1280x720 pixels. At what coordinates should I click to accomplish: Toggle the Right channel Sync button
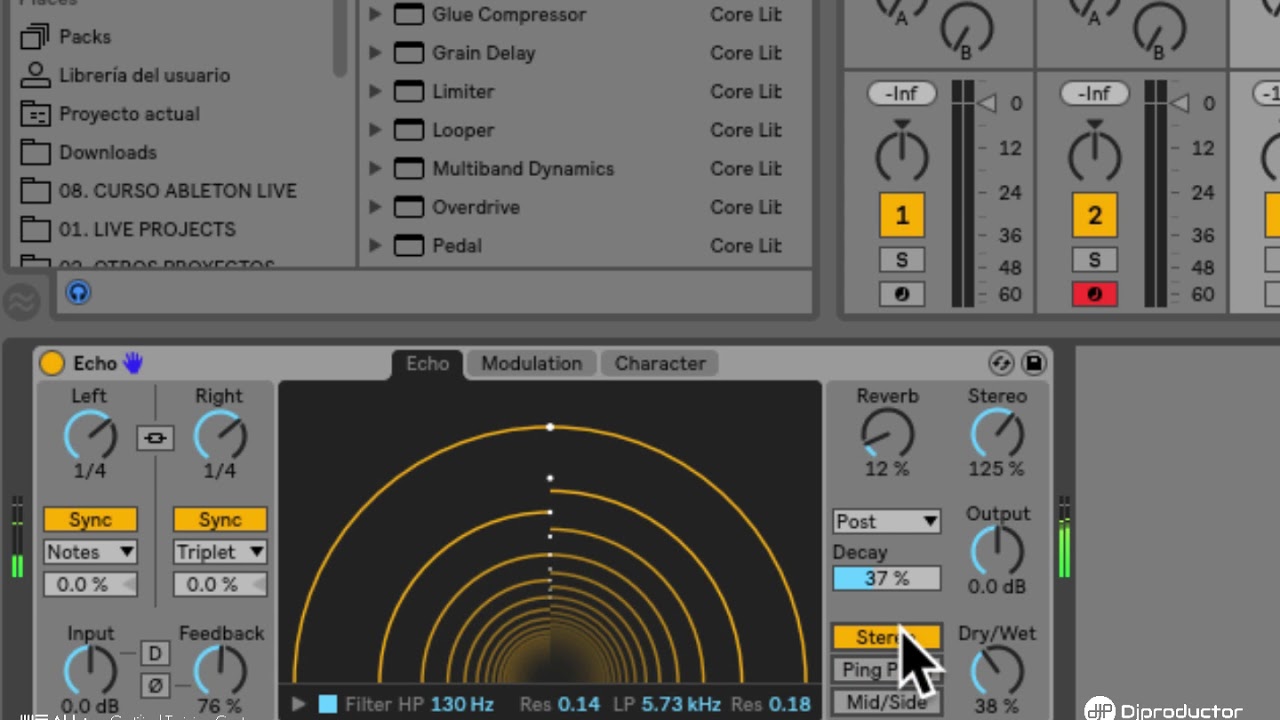pos(220,520)
